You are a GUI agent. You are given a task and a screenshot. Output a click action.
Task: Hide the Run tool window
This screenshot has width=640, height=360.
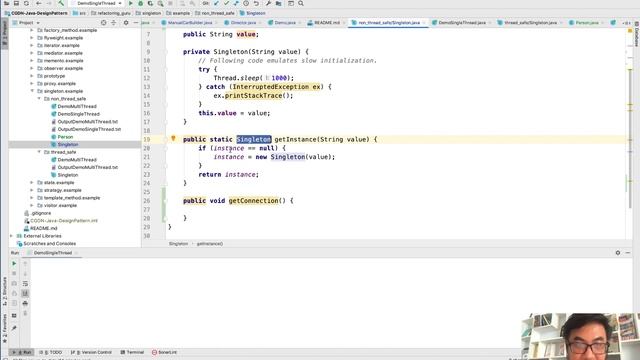(628, 253)
